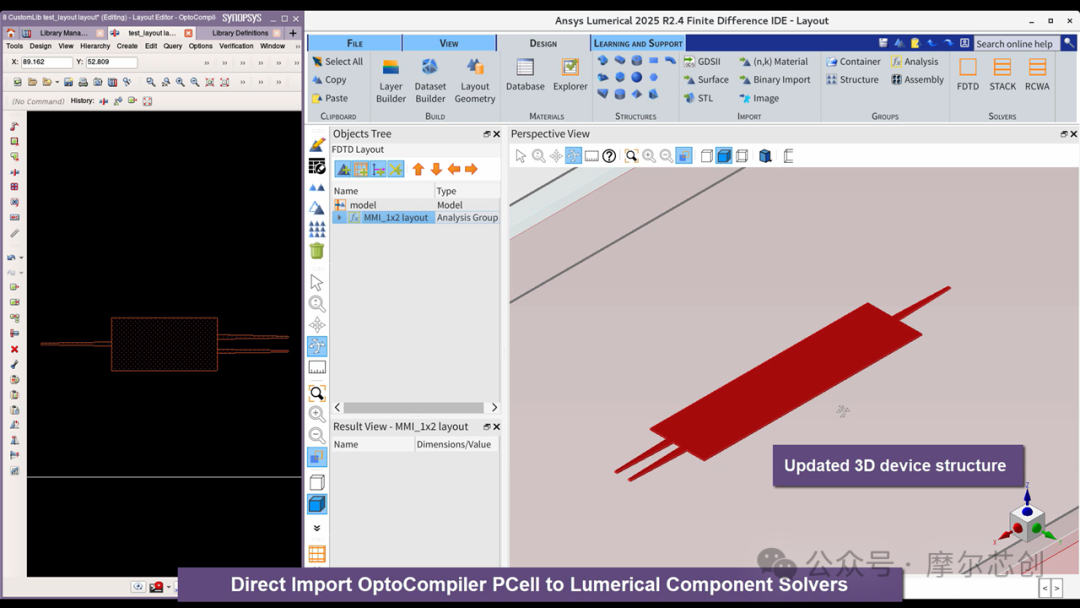The height and width of the screenshot is (608, 1080).
Task: Click the Y coordinate field in Layout Editor
Action: pos(111,62)
